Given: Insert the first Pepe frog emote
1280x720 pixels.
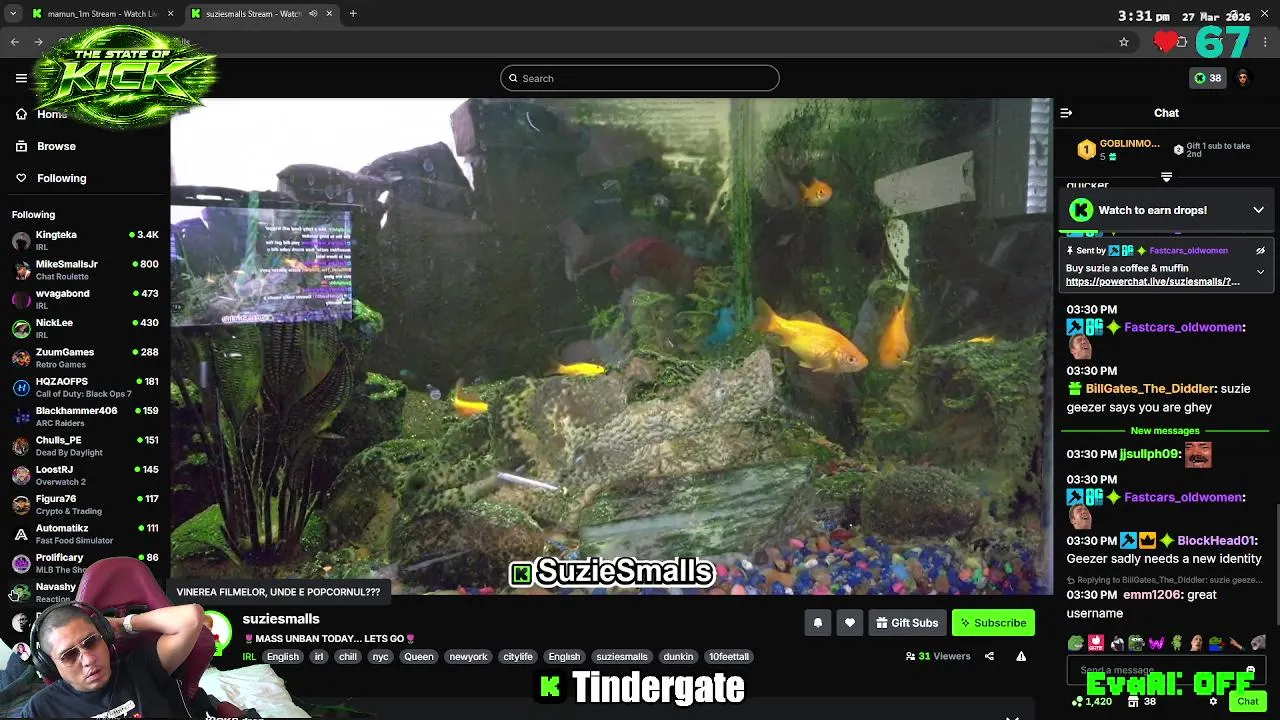Looking at the screenshot, I should pyautogui.click(x=1076, y=643).
